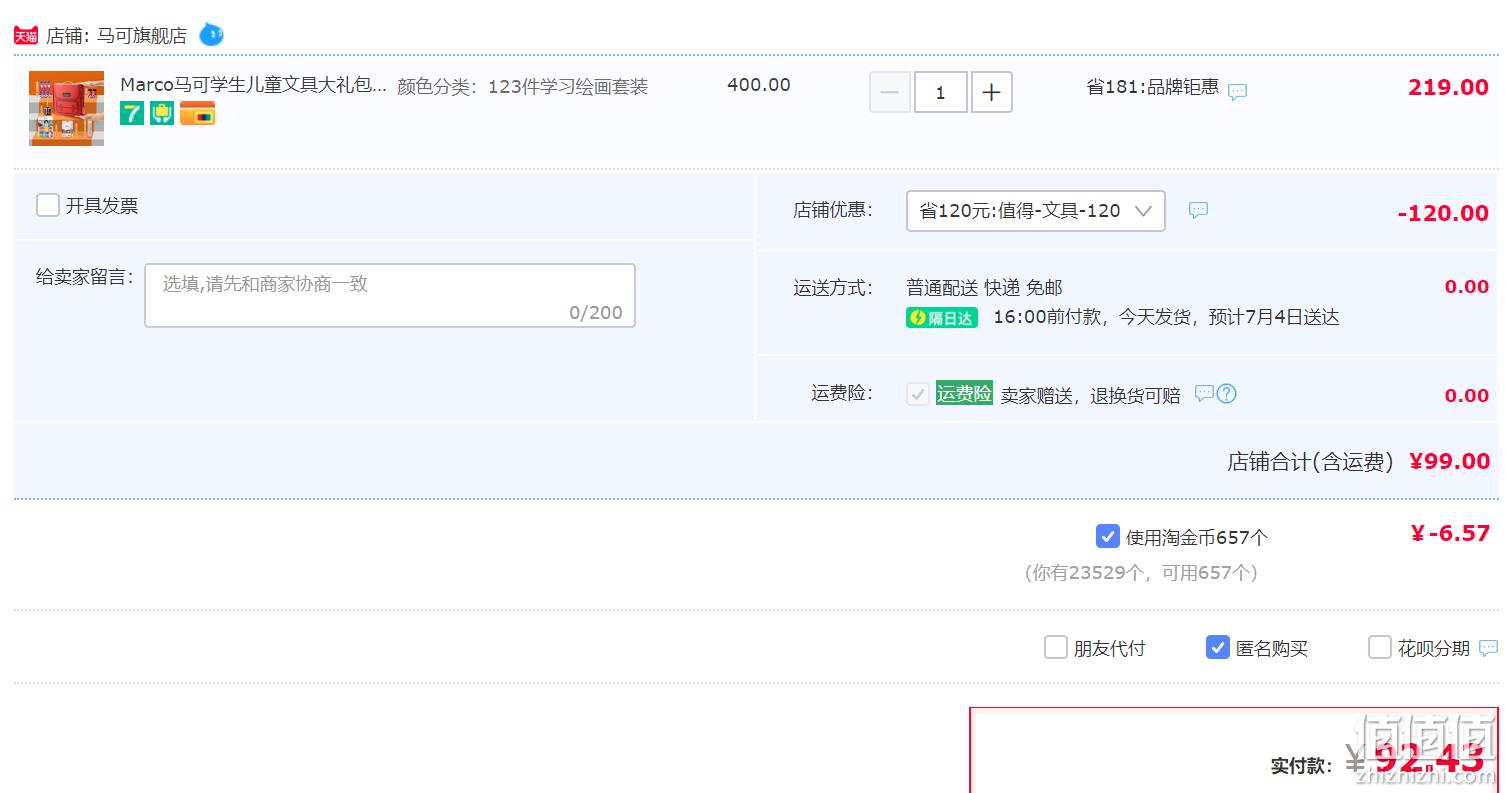The width and height of the screenshot is (1505, 793).
Task: Enable the 朋友代付 checkbox
Action: click(1056, 647)
